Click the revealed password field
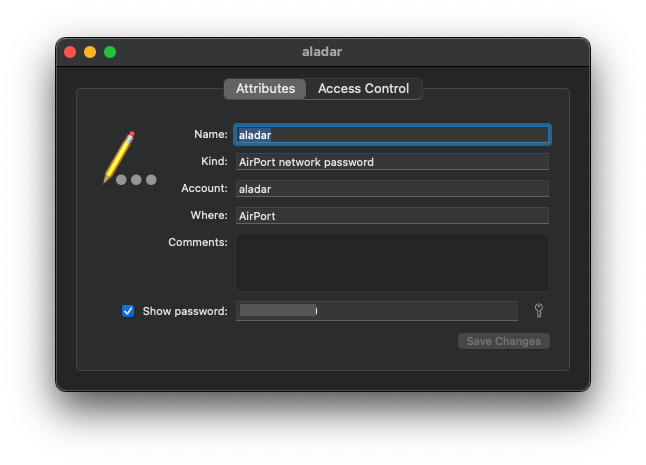 (376, 311)
